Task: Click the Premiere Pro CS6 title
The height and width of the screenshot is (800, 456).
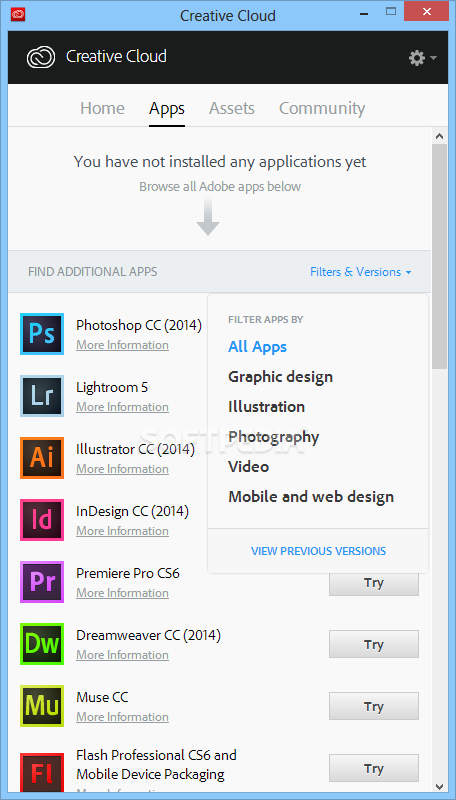Action: pos(128,573)
